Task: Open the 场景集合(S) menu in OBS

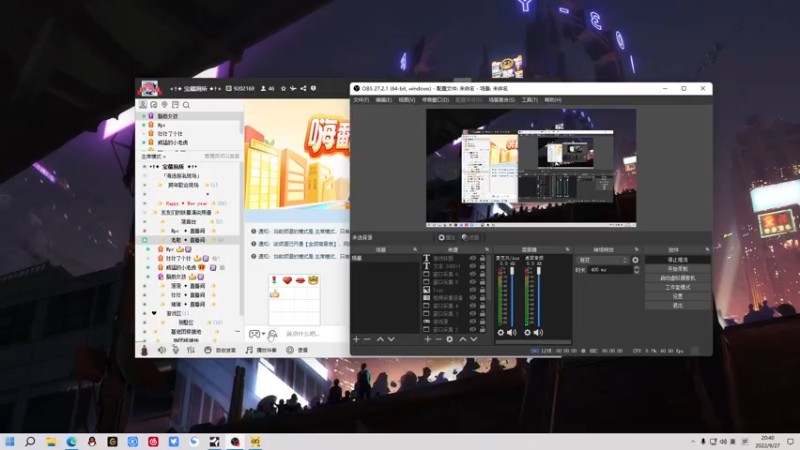Action: [502, 100]
